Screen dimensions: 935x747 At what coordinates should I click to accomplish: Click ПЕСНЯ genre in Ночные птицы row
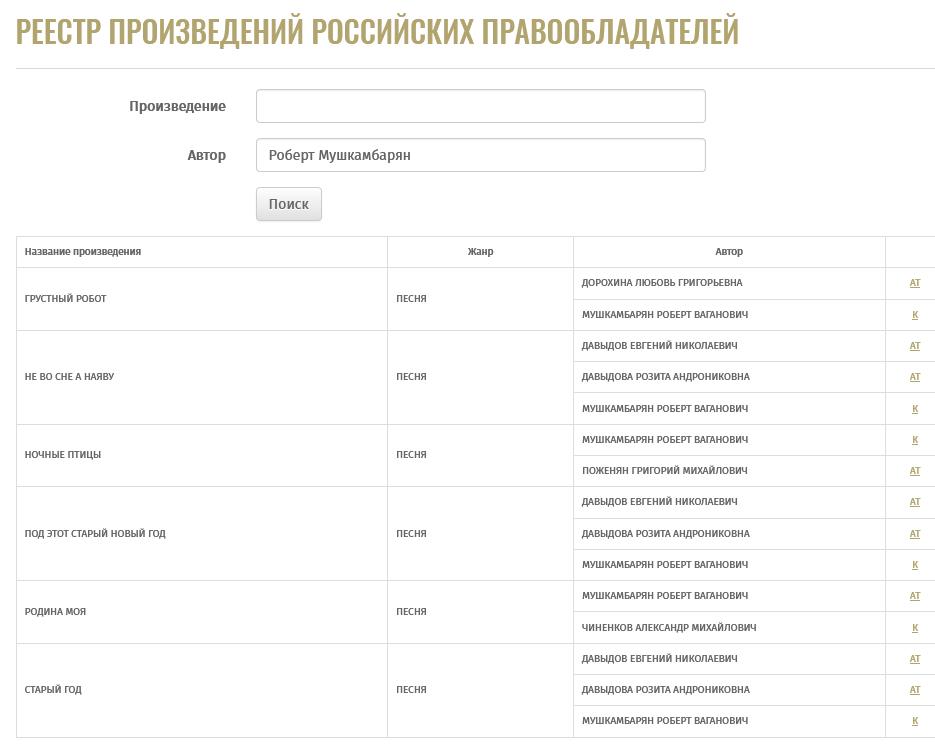coord(411,455)
